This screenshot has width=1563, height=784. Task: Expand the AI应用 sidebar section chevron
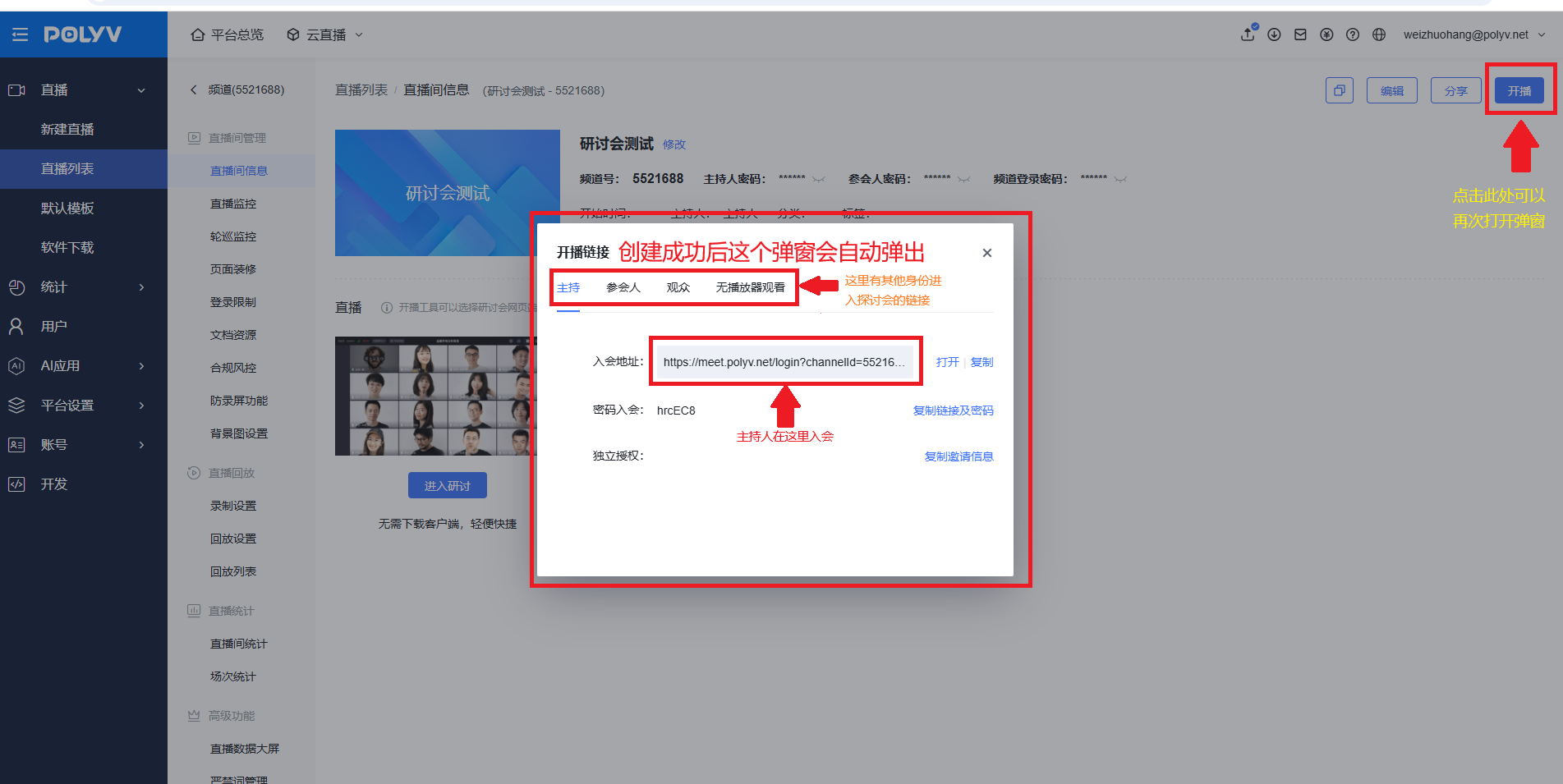click(x=141, y=366)
